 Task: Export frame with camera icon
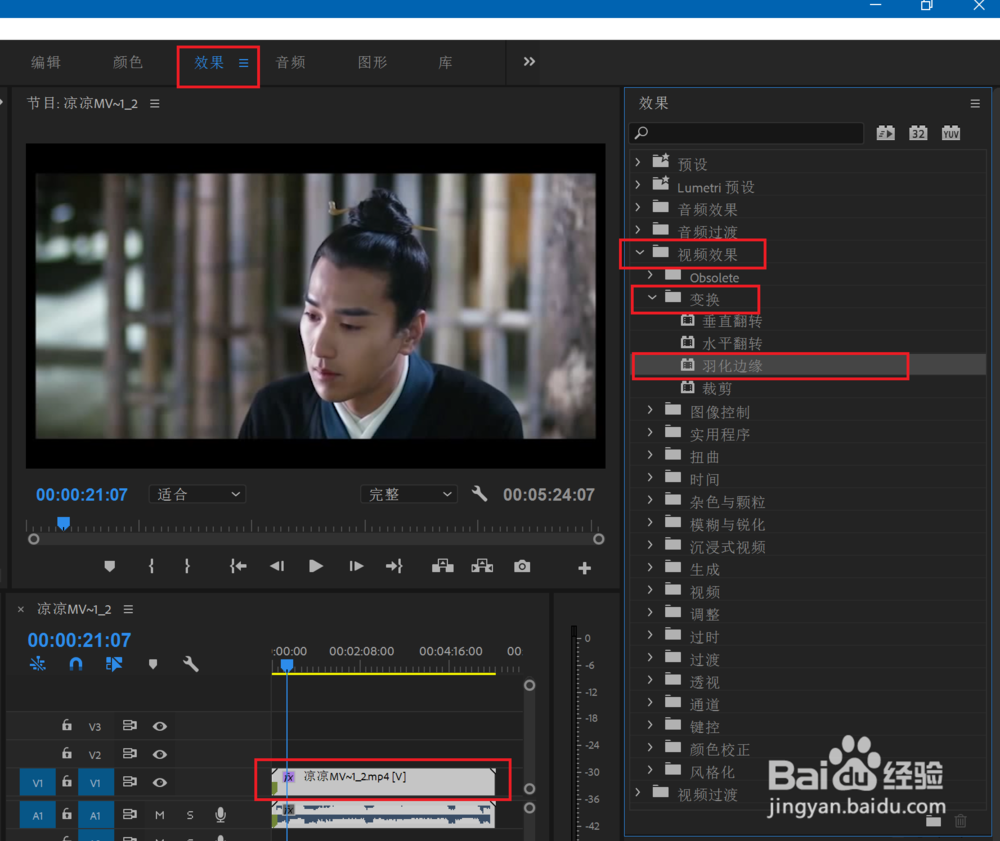click(x=522, y=566)
